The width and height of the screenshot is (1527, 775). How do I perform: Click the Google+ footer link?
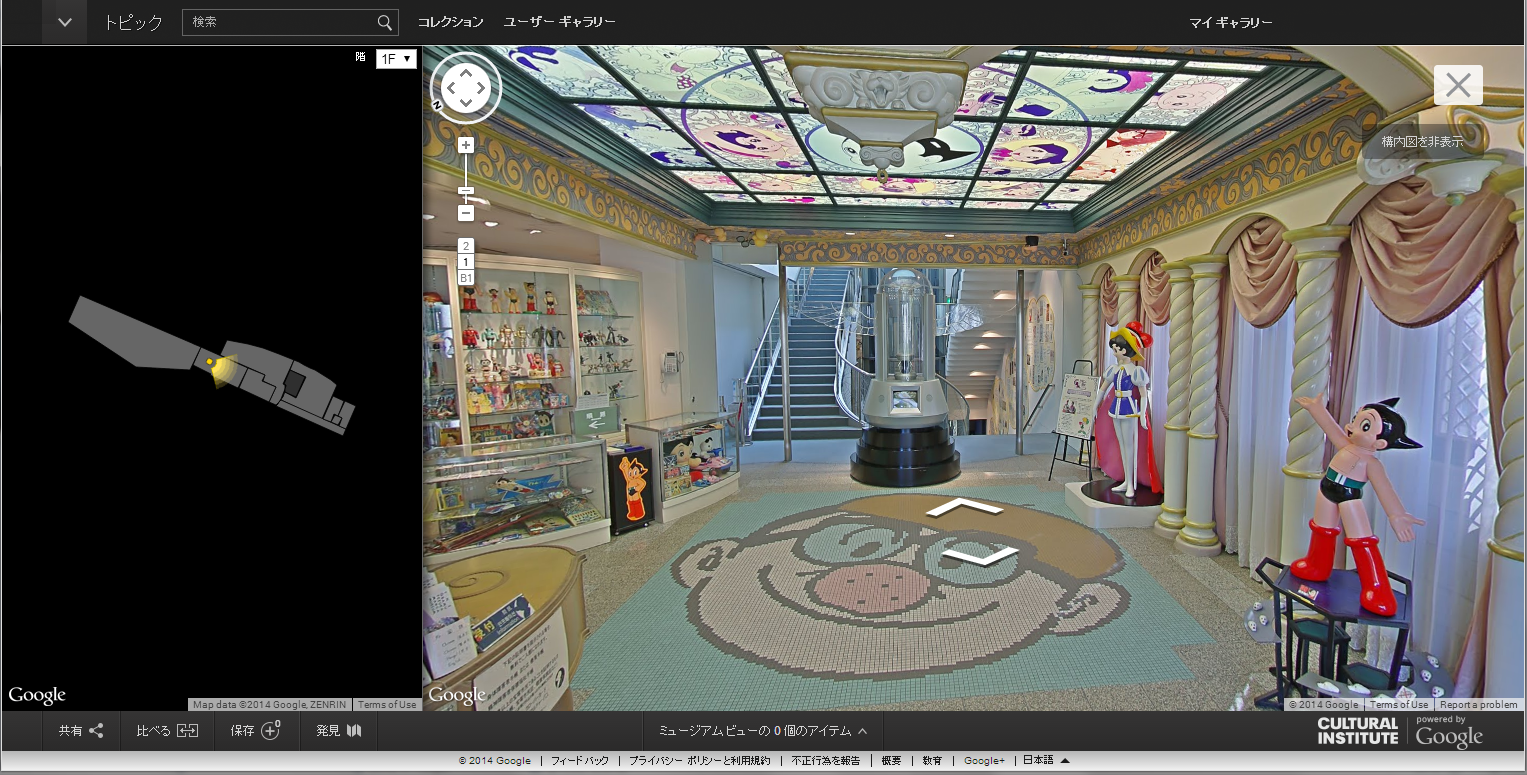coord(985,761)
